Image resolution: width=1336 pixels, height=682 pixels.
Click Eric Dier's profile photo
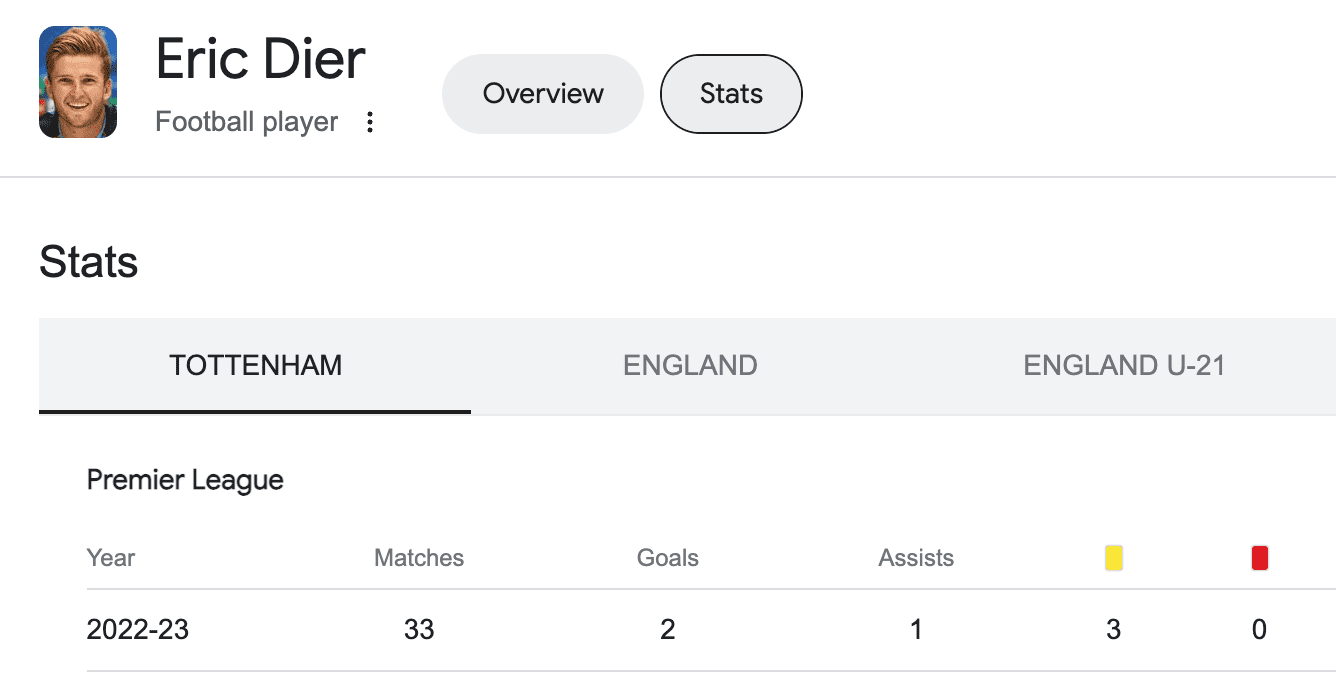coord(78,82)
